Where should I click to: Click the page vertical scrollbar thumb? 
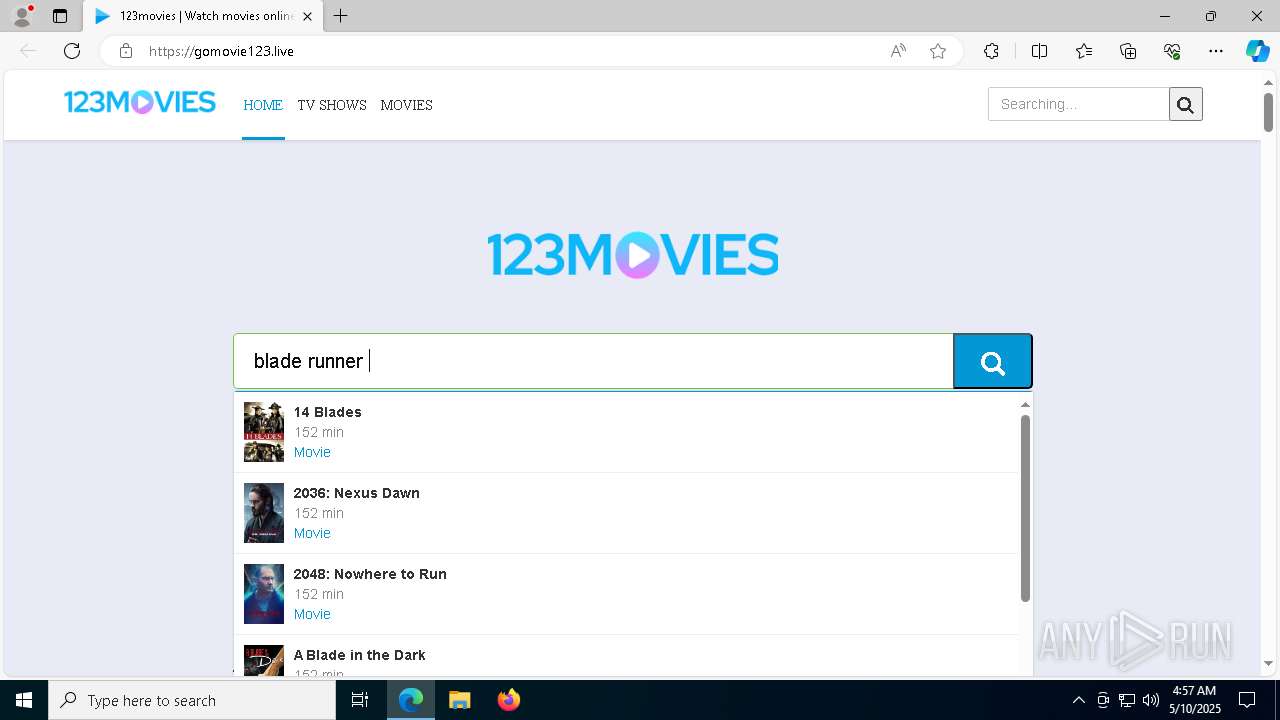tap(1268, 112)
